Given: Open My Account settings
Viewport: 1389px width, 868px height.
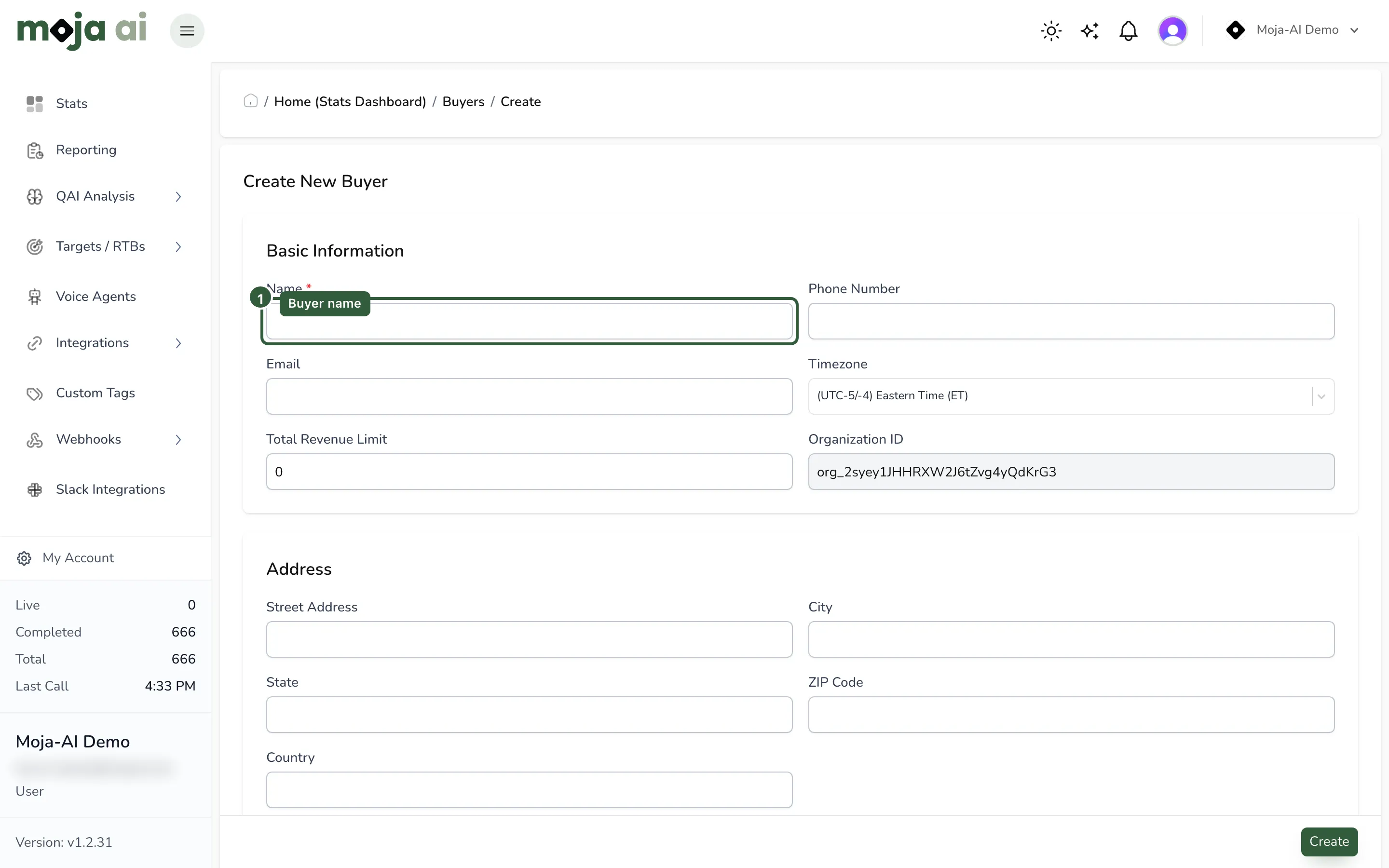Looking at the screenshot, I should pos(78,558).
